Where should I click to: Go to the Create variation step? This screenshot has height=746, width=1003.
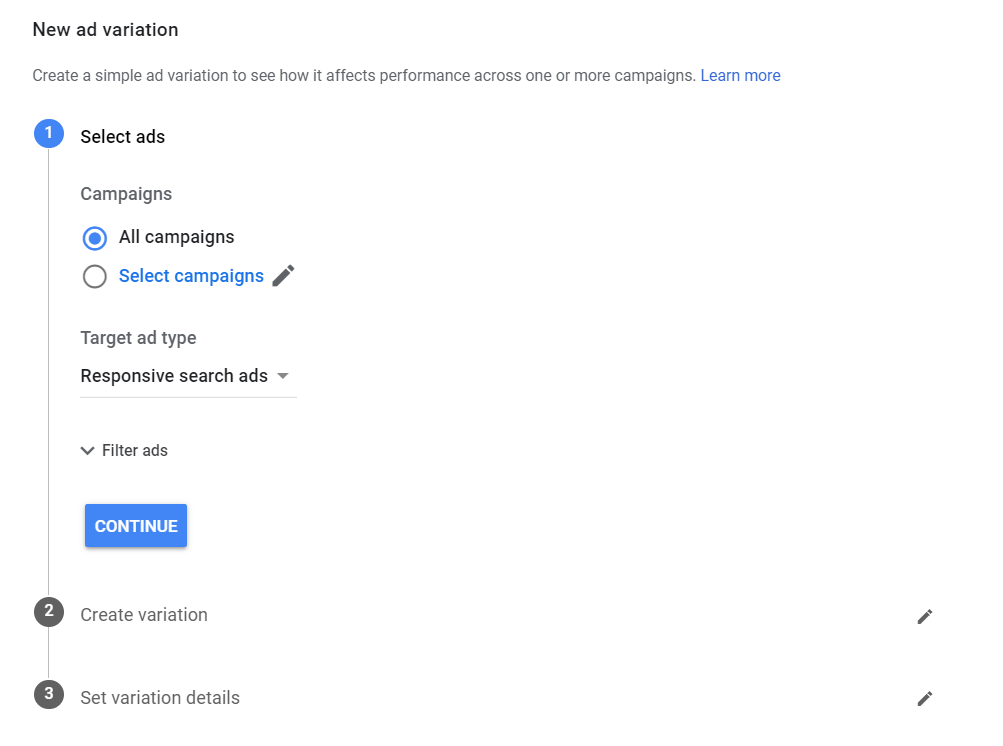click(144, 615)
